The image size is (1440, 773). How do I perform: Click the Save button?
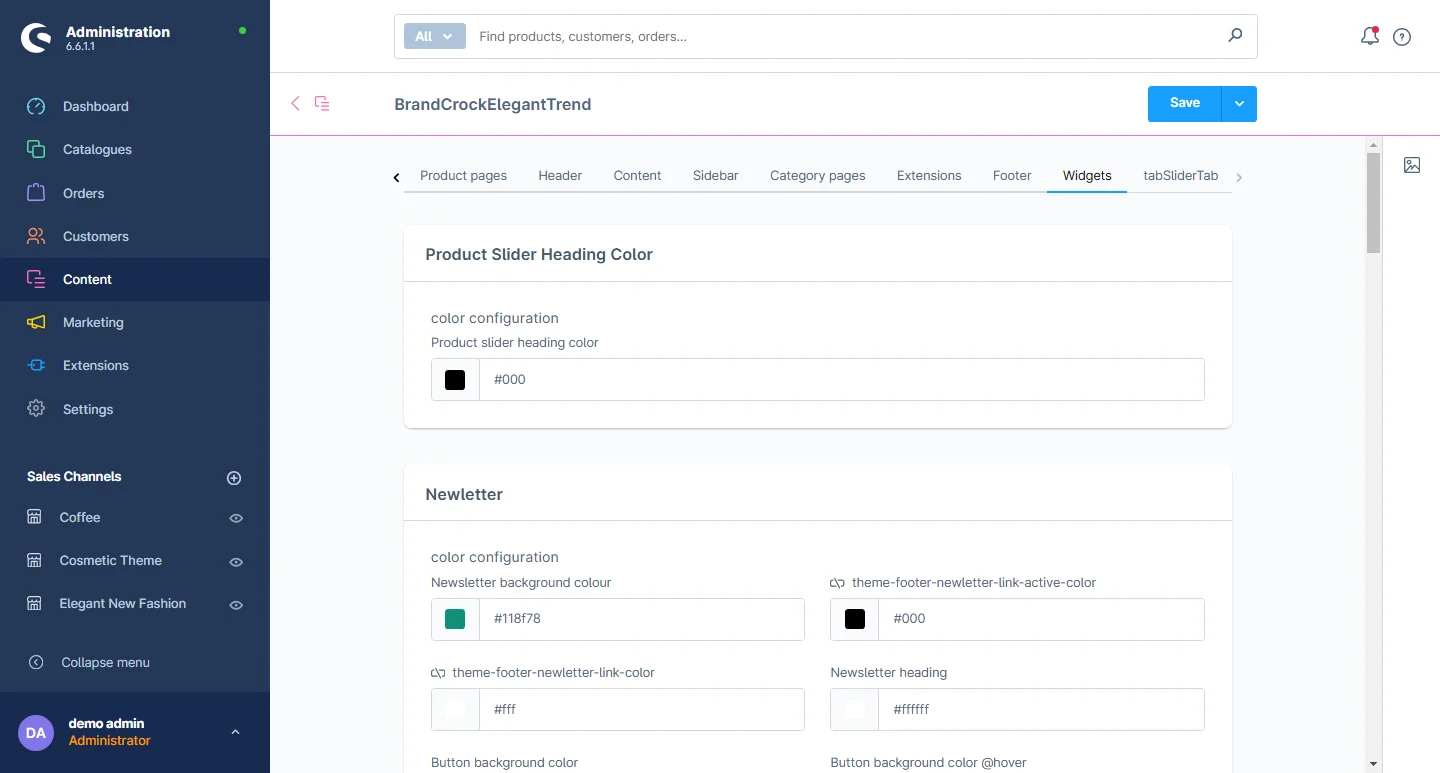(x=1184, y=104)
